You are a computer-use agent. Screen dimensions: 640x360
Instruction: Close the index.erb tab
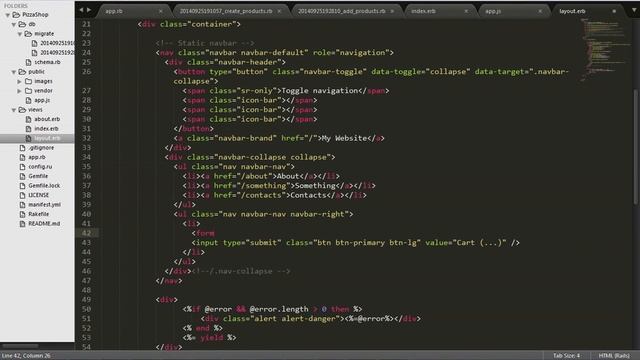pyautogui.click(x=466, y=11)
